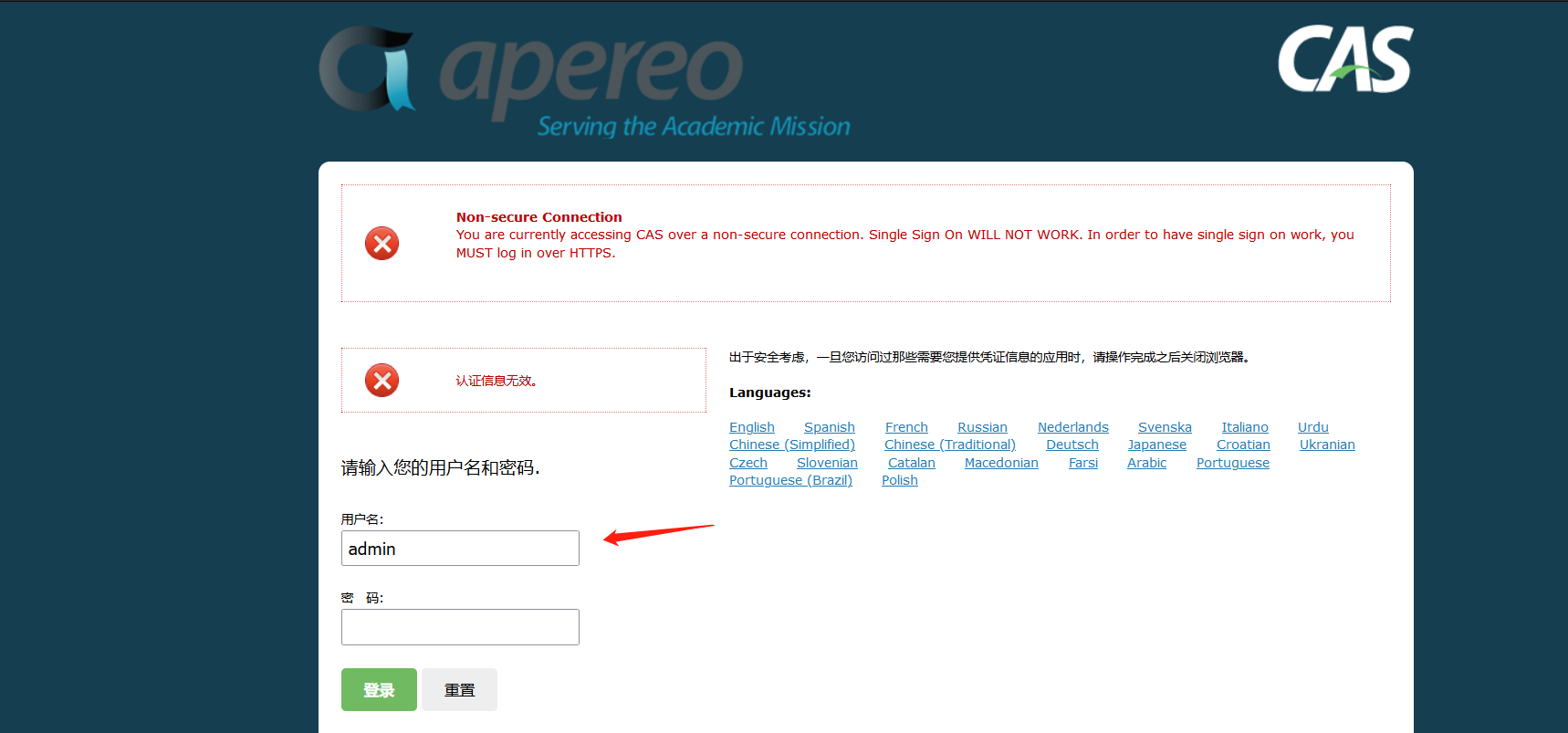Screen dimensions: 1568x733
Task: Click the 认证信息无效 error message
Action: [x=497, y=381]
